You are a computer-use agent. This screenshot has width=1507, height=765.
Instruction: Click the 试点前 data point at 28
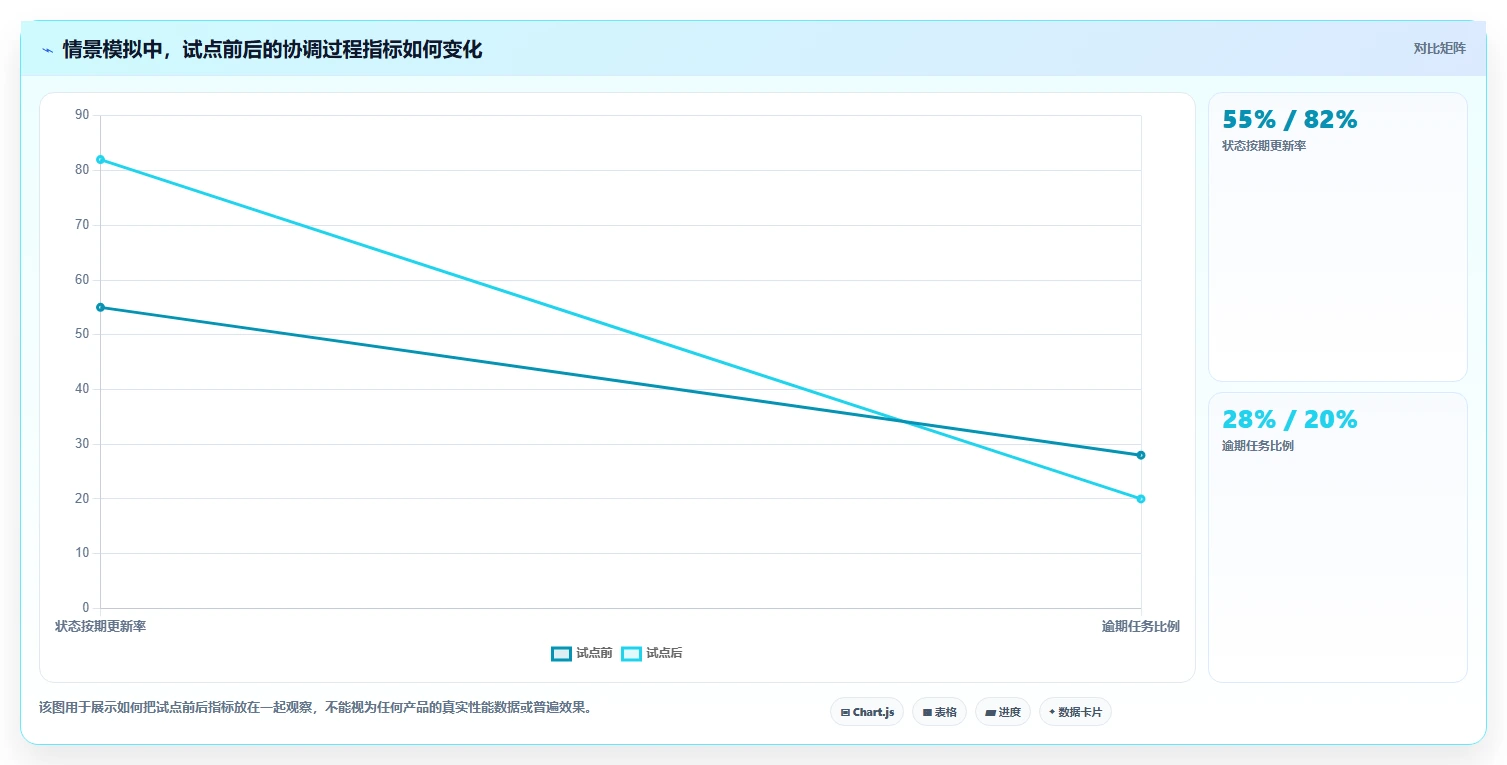(1141, 455)
